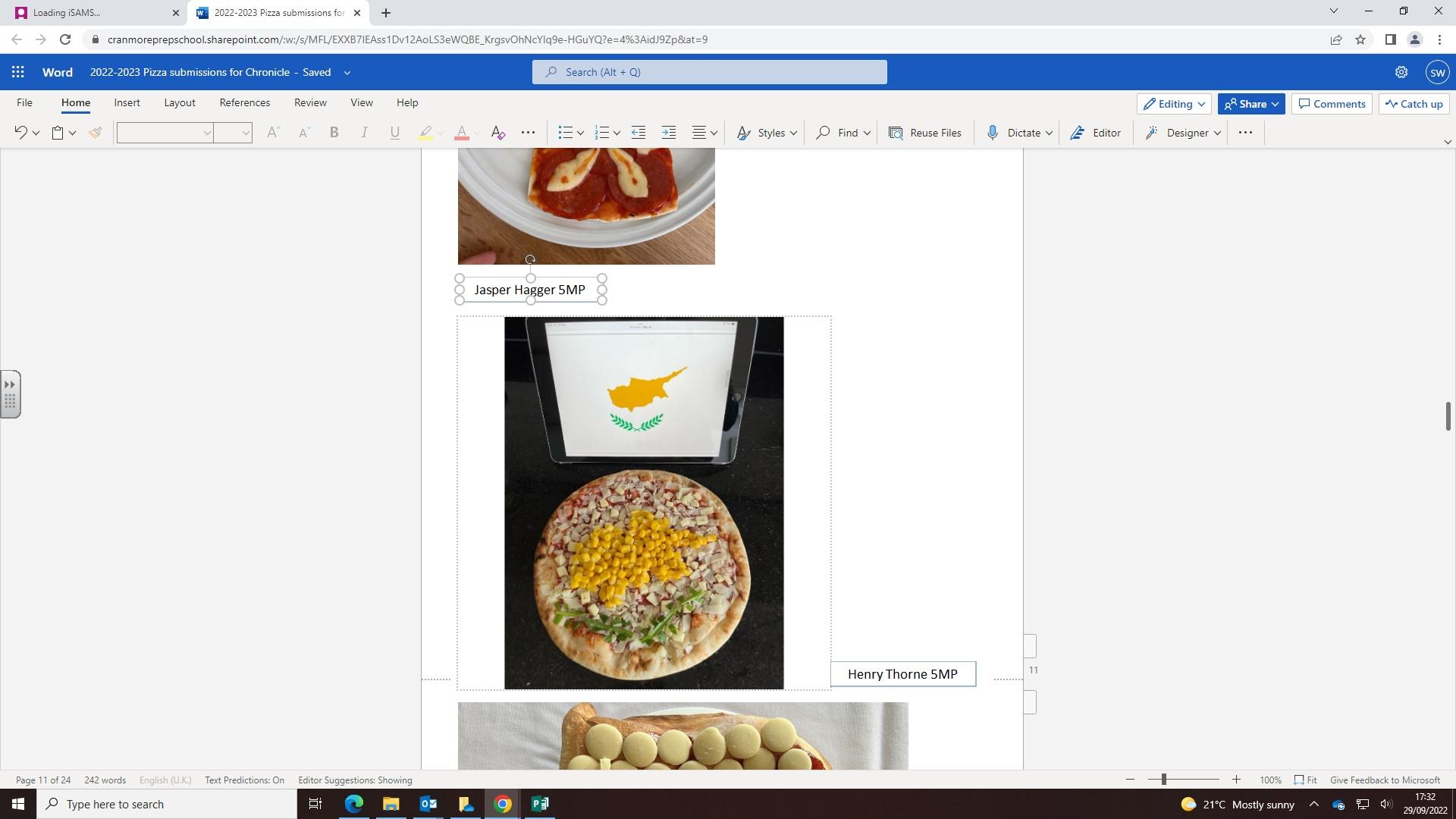Decrease indent of the paragraph
The width and height of the screenshot is (1456, 819).
639,133
